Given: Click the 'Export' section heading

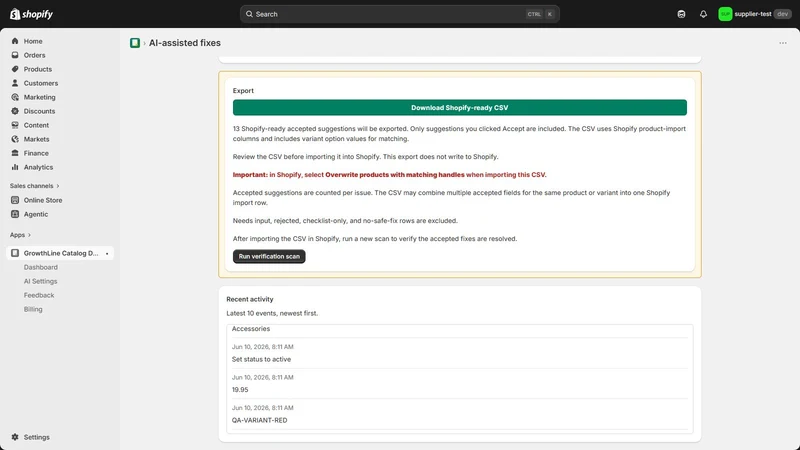Looking at the screenshot, I should (x=243, y=91).
